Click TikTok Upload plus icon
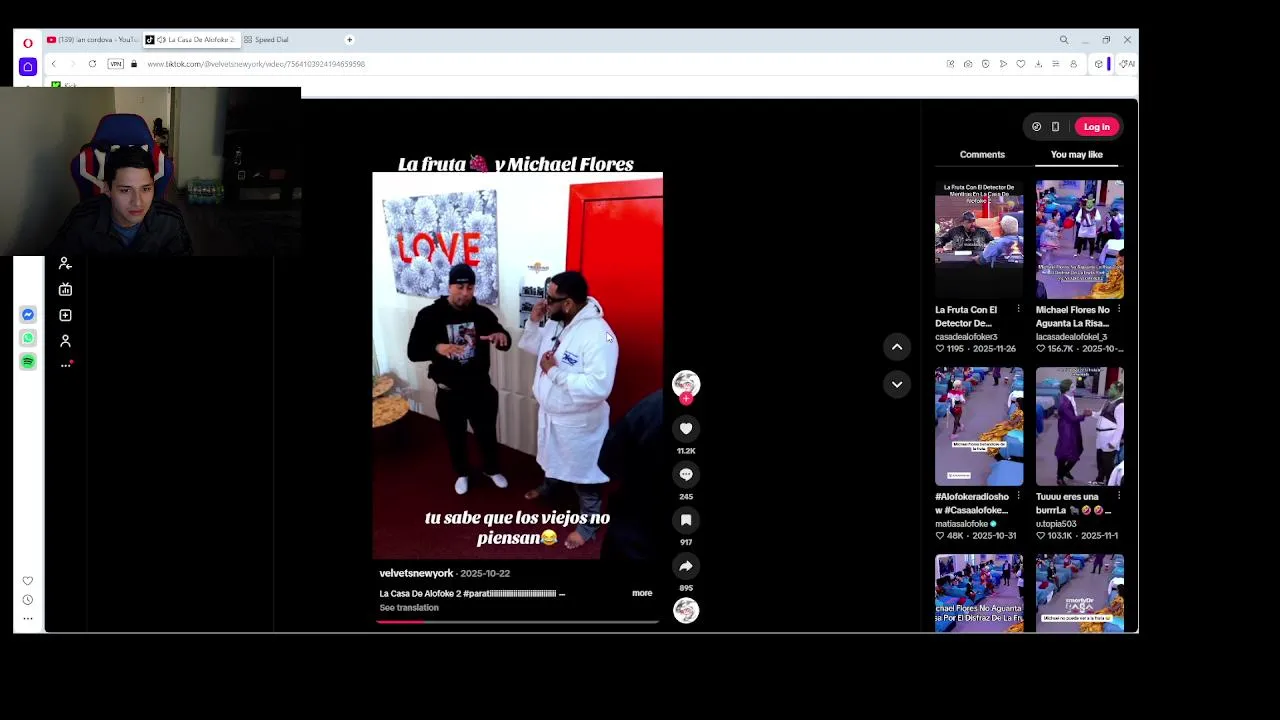The image size is (1280, 720). pyautogui.click(x=65, y=315)
